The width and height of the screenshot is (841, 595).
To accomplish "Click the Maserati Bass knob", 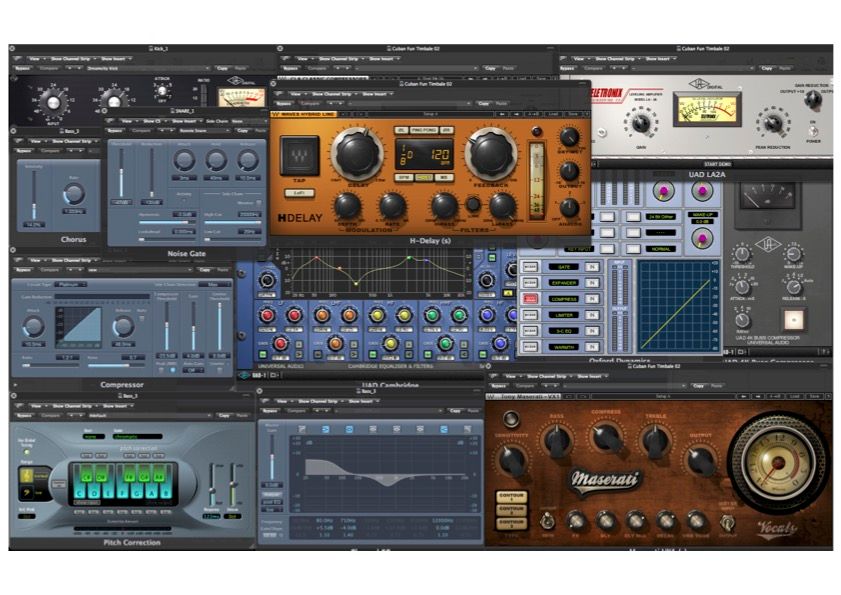I will point(557,440).
